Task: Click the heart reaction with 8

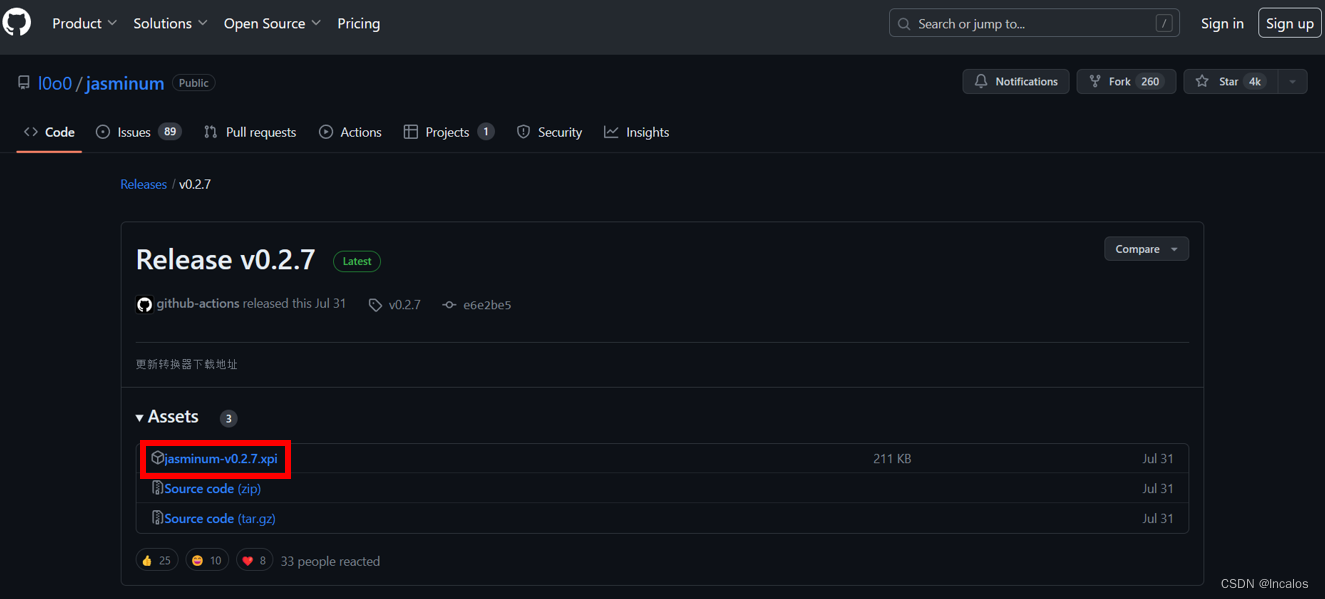Action: [255, 560]
